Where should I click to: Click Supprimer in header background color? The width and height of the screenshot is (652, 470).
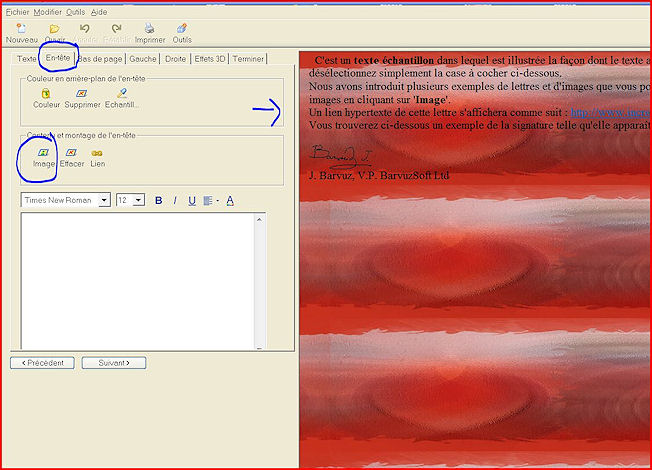[82, 93]
